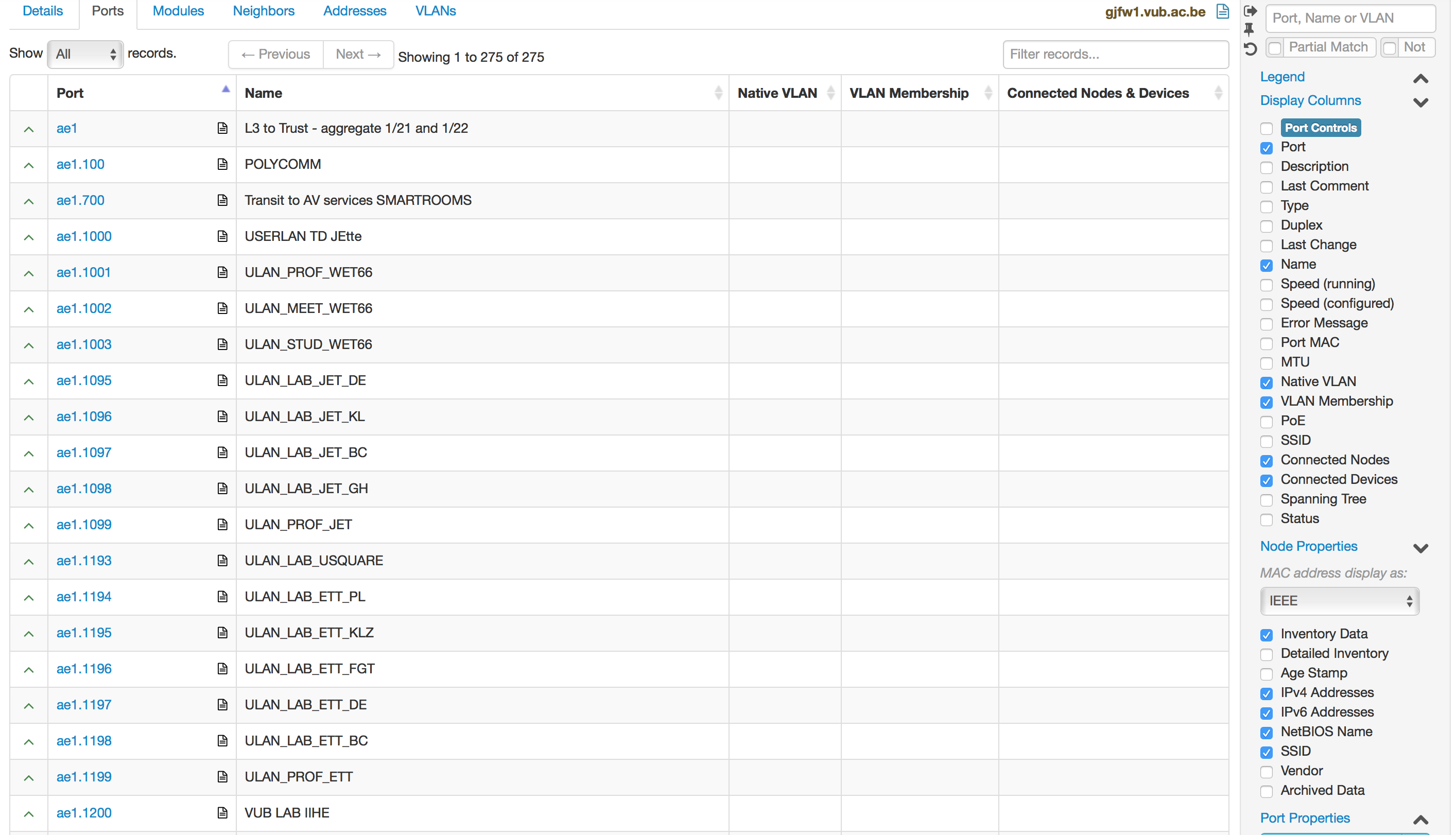Open the log icon next to port ae1
Image resolution: width=1456 pixels, height=835 pixels.
222,129
